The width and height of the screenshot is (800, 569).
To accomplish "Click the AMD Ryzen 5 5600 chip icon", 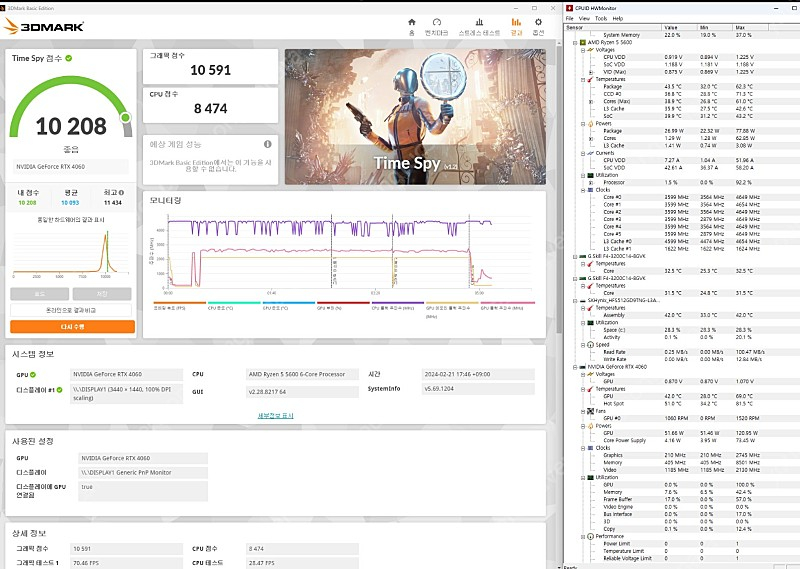I will pyautogui.click(x=583, y=42).
